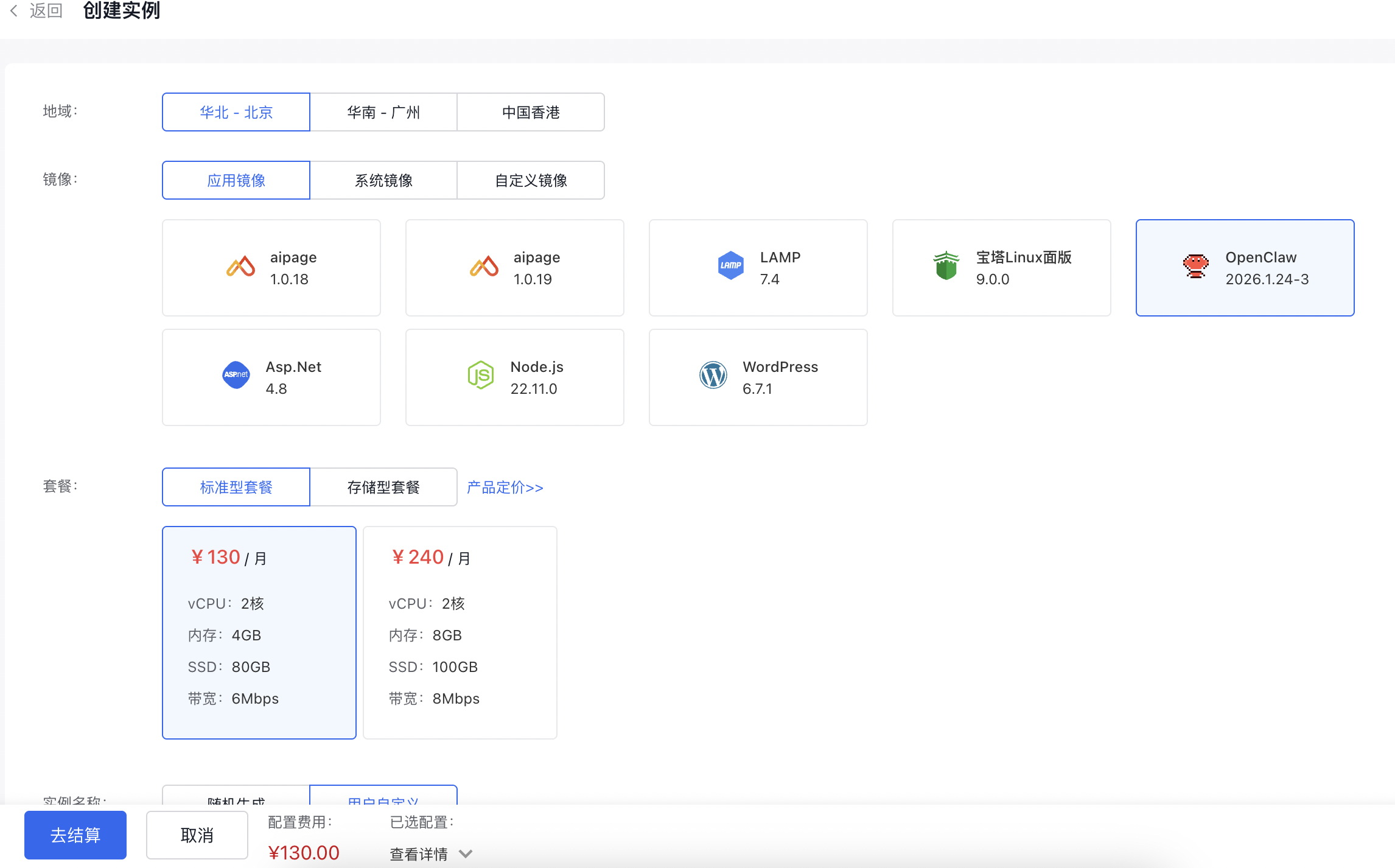Click the back arrow next to 返回

point(14,10)
